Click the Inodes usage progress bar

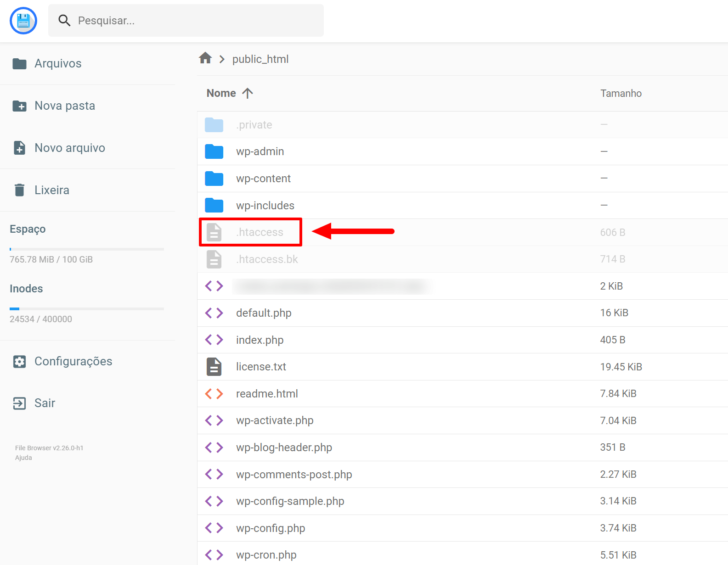87,309
